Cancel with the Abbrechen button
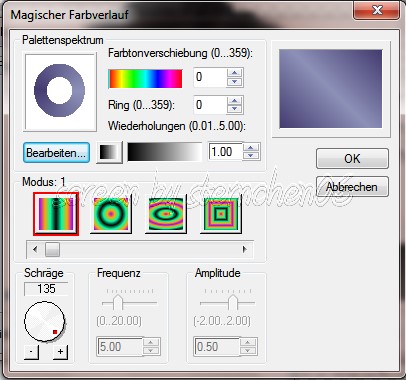 pyautogui.click(x=352, y=187)
